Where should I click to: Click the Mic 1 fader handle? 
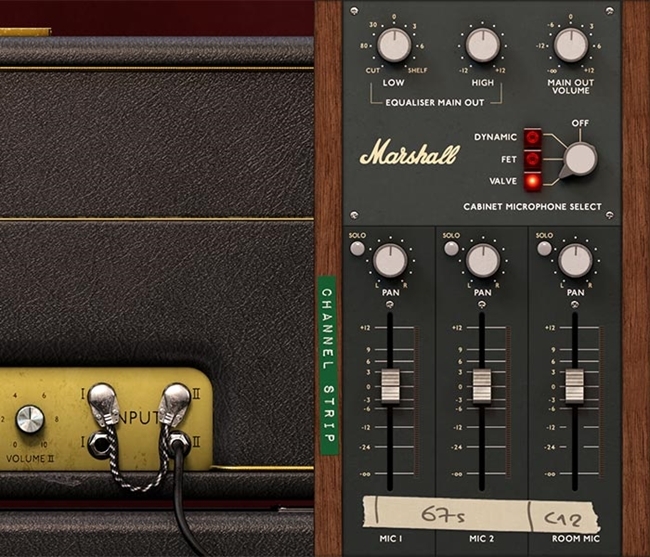(x=390, y=386)
